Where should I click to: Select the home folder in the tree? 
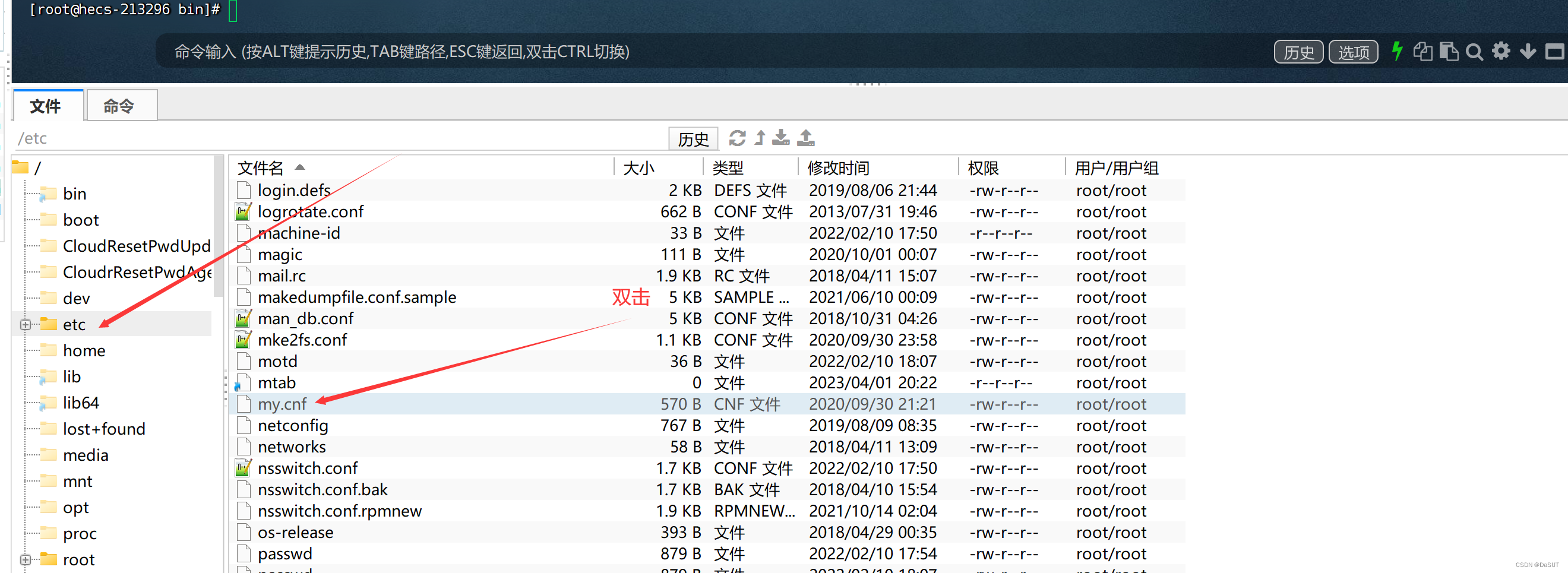point(84,350)
